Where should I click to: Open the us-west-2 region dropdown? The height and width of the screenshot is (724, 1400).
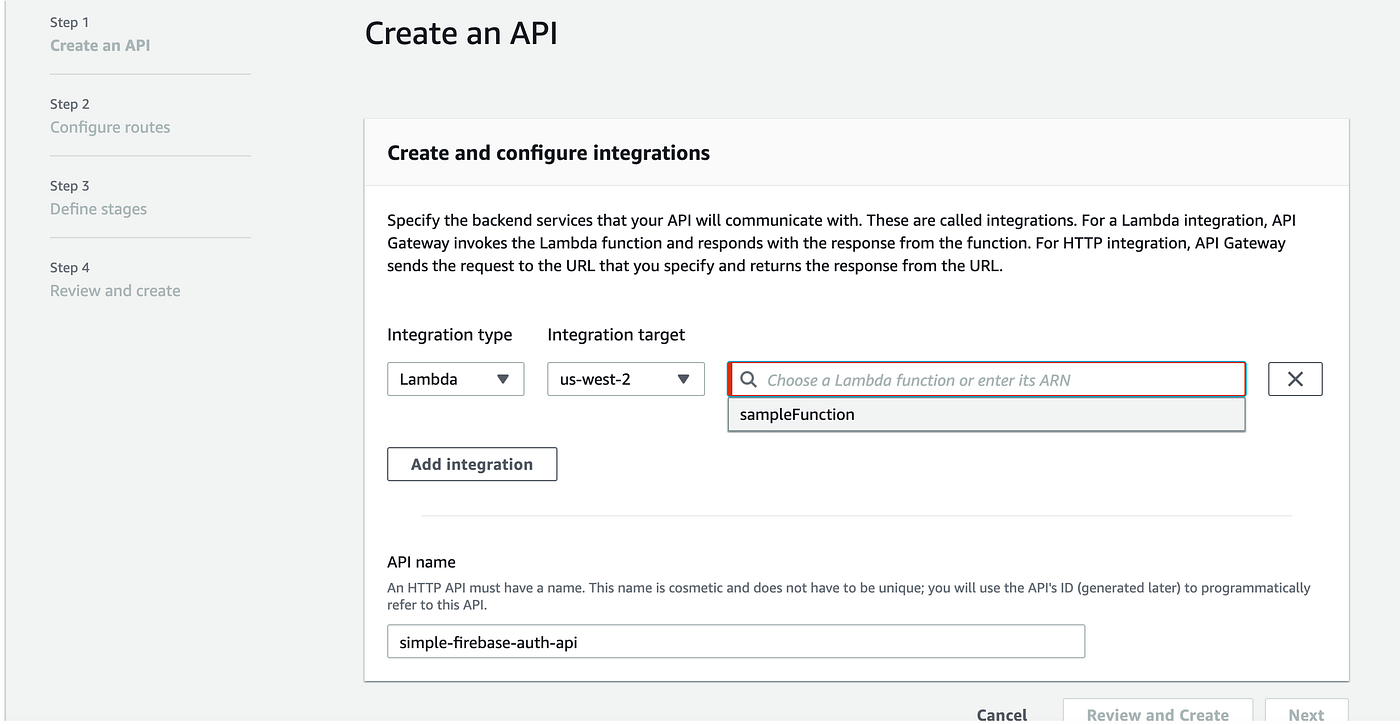click(x=625, y=379)
